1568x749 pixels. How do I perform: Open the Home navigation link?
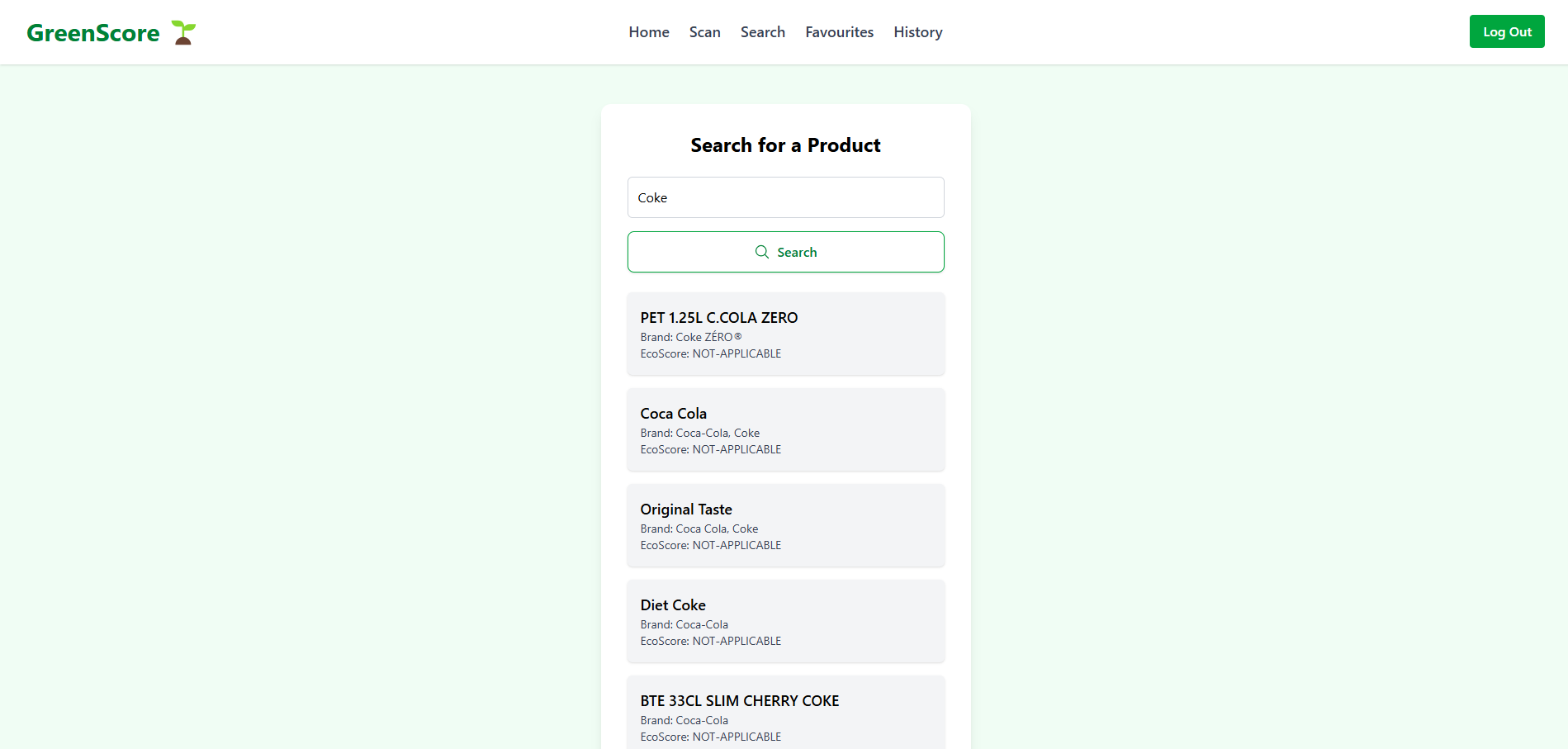pyautogui.click(x=649, y=32)
